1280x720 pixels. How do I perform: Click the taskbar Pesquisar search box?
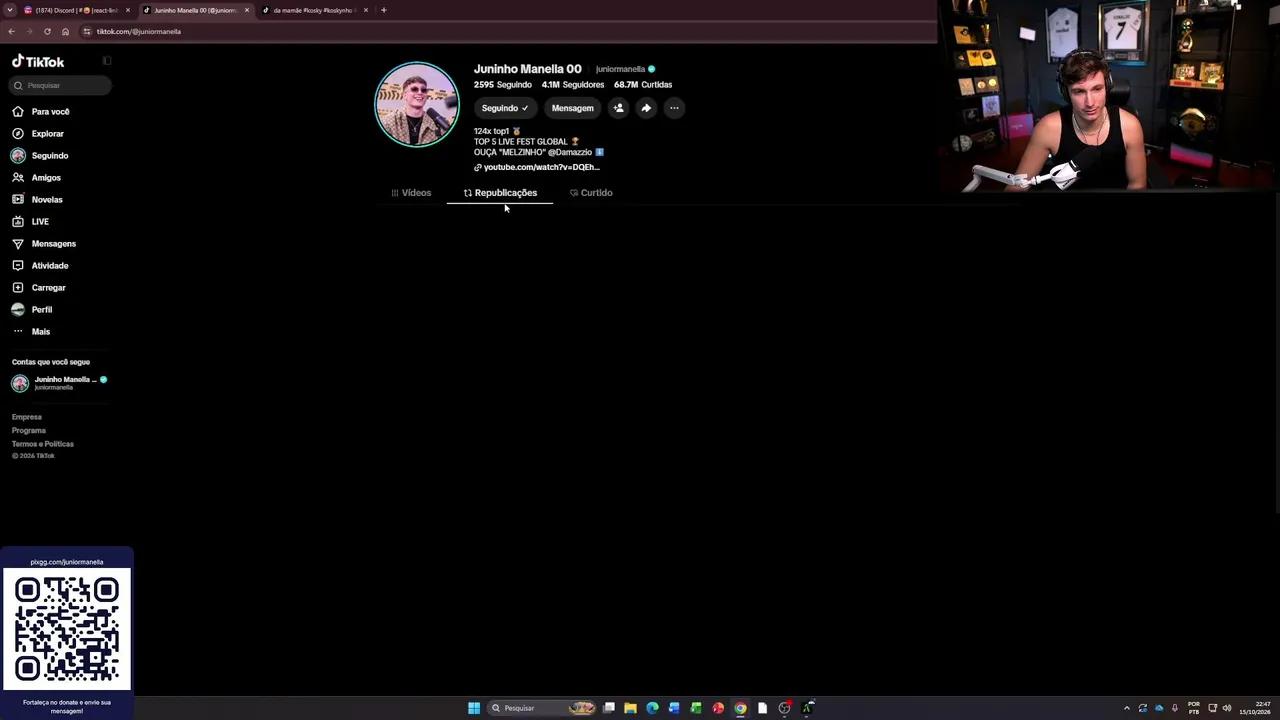coord(541,708)
